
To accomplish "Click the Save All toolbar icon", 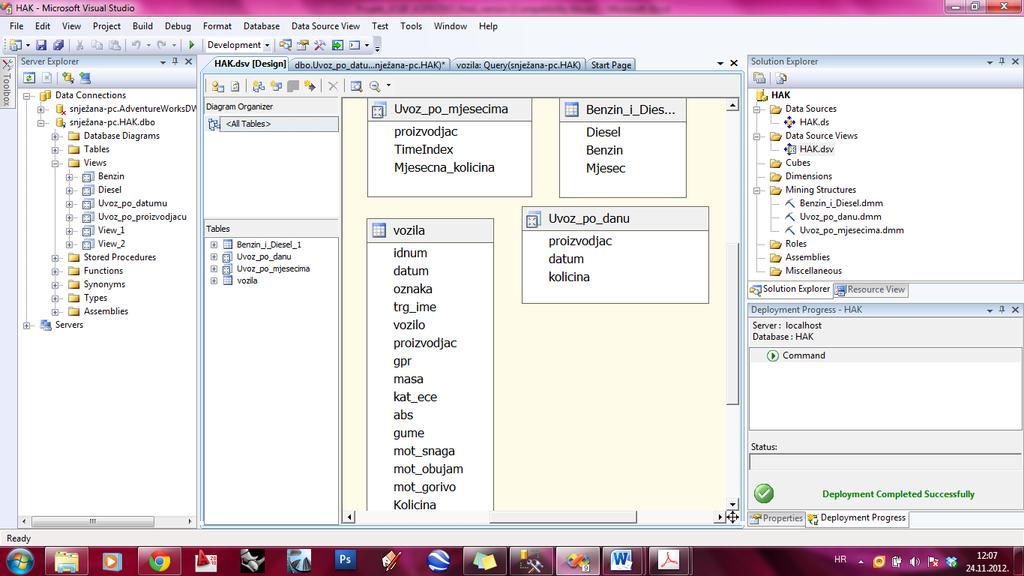I will 58,45.
